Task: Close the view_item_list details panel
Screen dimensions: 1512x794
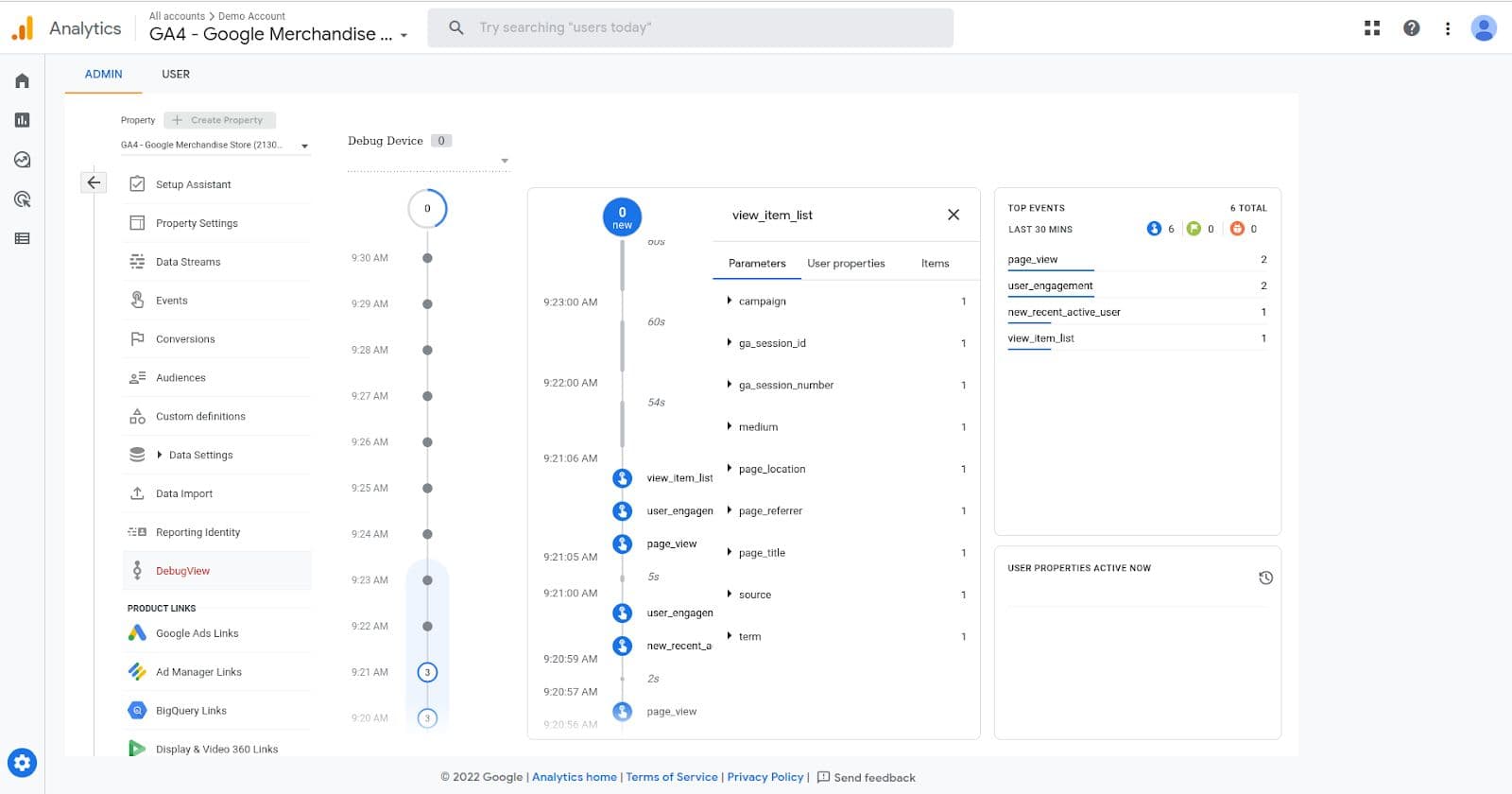Action: (954, 215)
